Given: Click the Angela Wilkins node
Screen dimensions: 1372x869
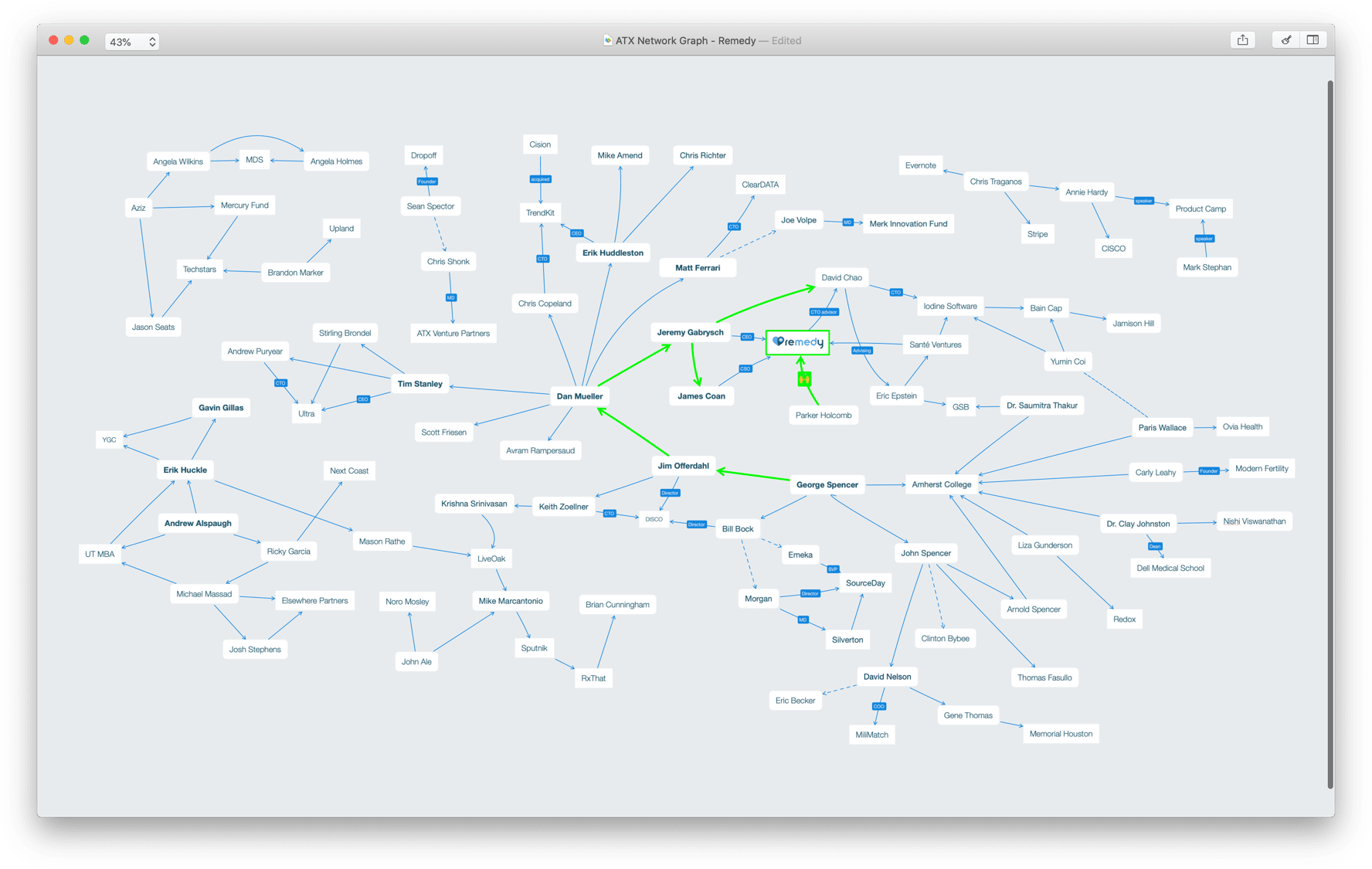Looking at the screenshot, I should pos(178,161).
